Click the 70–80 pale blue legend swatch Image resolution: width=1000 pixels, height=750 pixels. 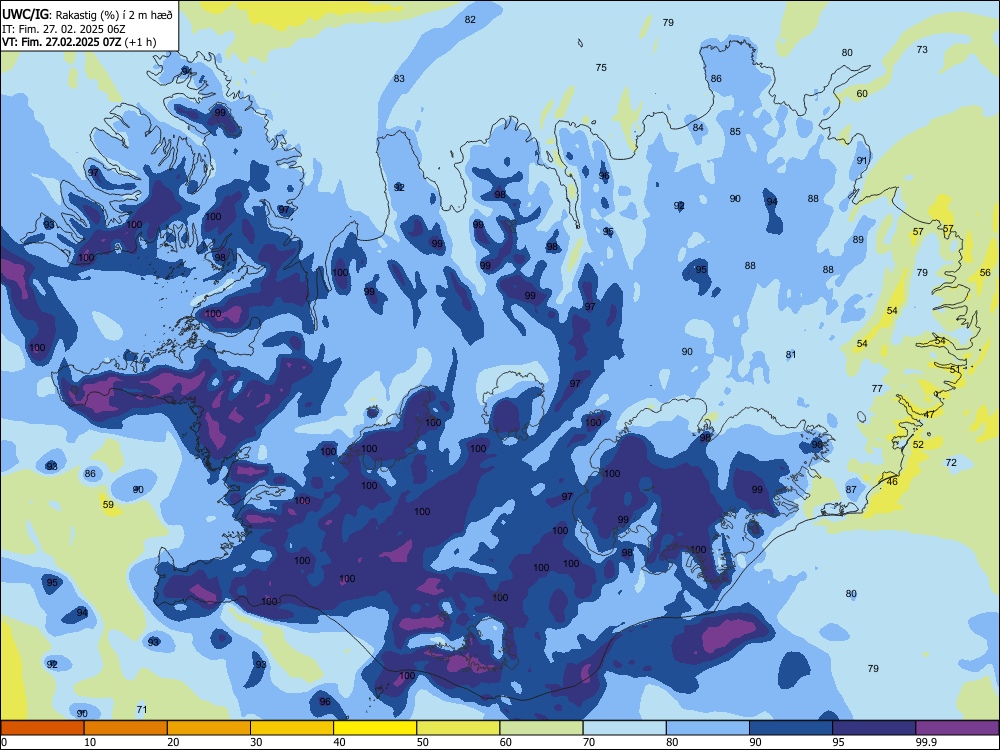pyautogui.click(x=625, y=728)
